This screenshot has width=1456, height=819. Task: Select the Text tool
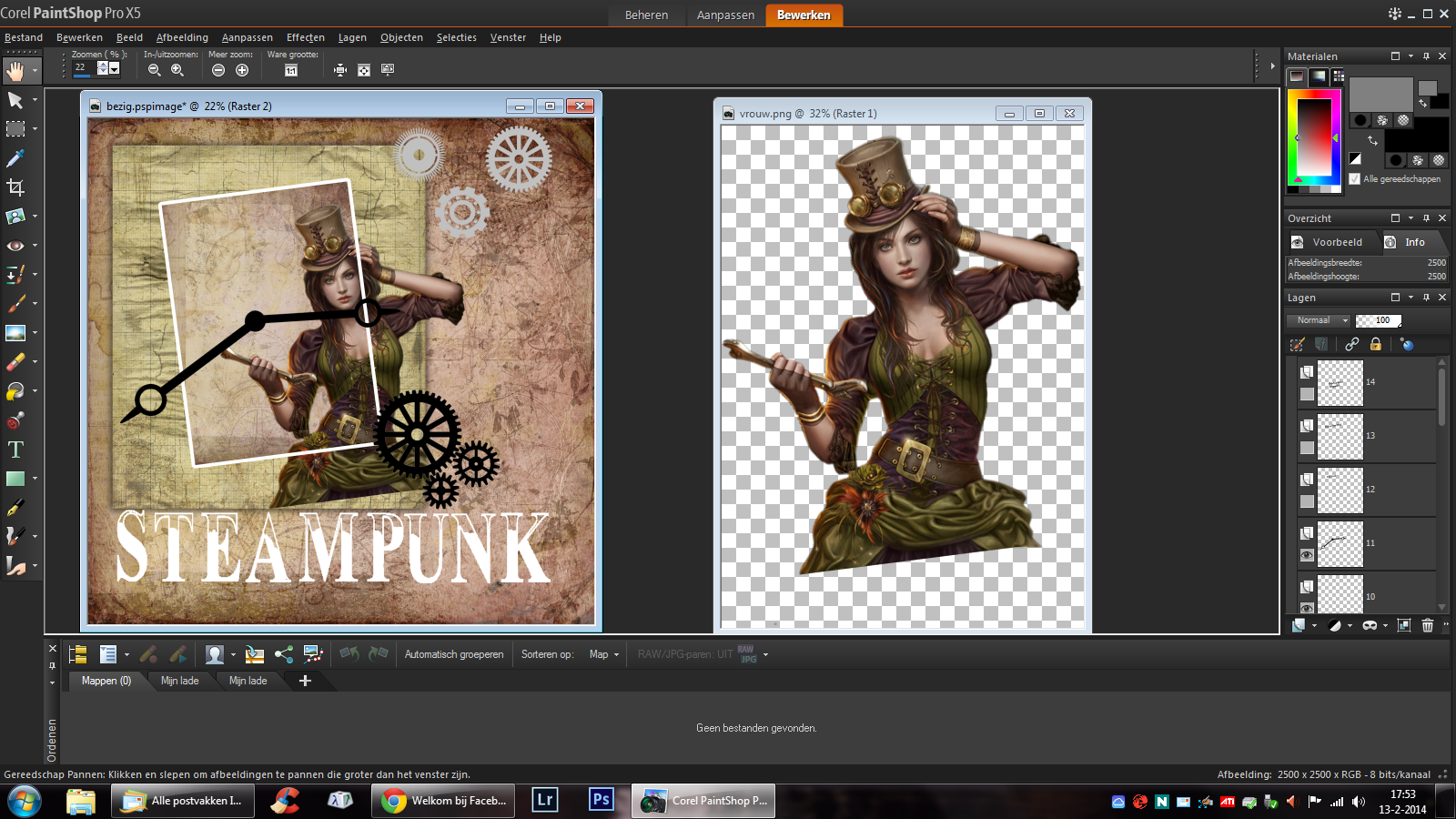click(x=15, y=450)
